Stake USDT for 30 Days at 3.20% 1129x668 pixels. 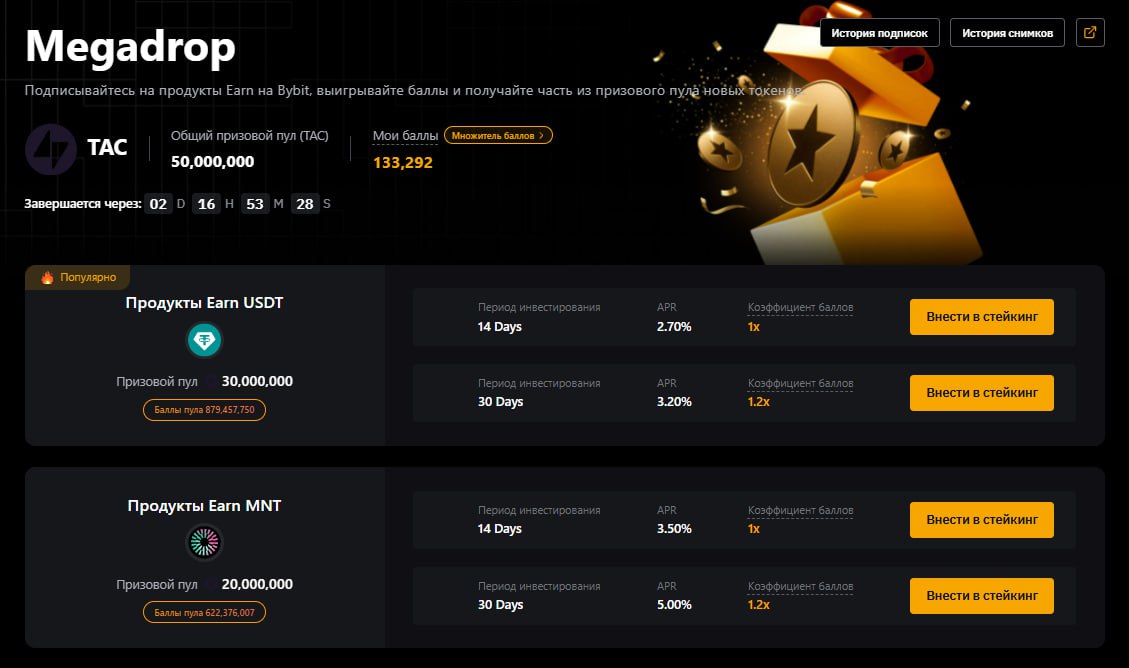point(981,393)
